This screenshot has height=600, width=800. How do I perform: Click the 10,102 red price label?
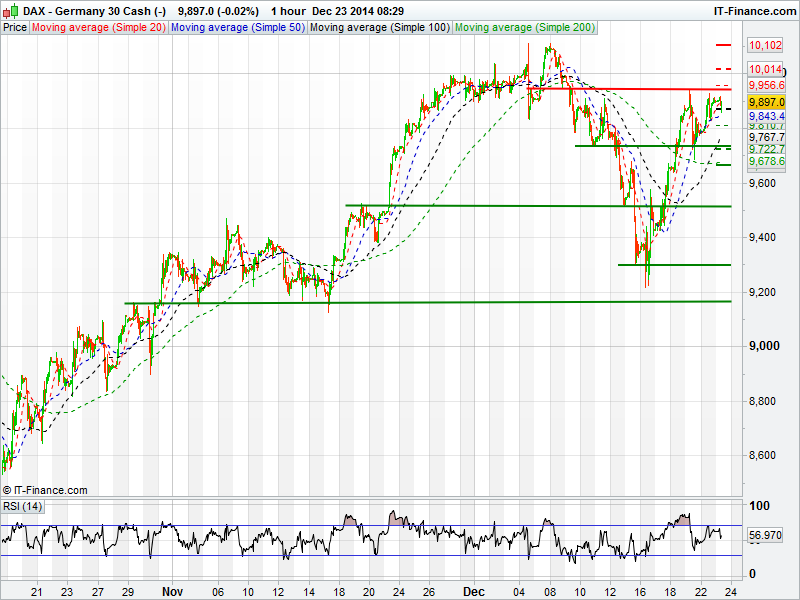click(x=765, y=45)
